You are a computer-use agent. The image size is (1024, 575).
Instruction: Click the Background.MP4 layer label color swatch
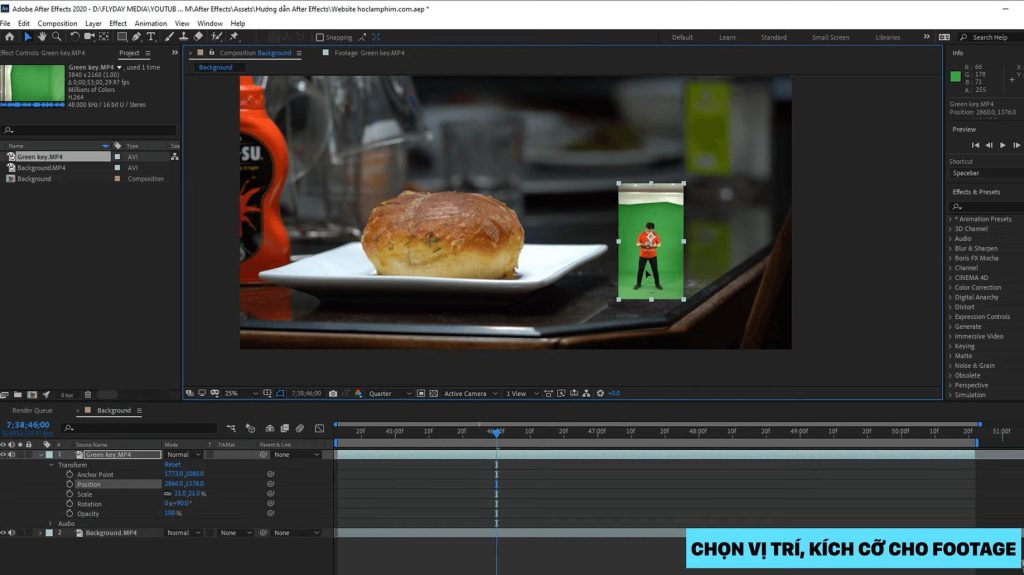(50, 533)
